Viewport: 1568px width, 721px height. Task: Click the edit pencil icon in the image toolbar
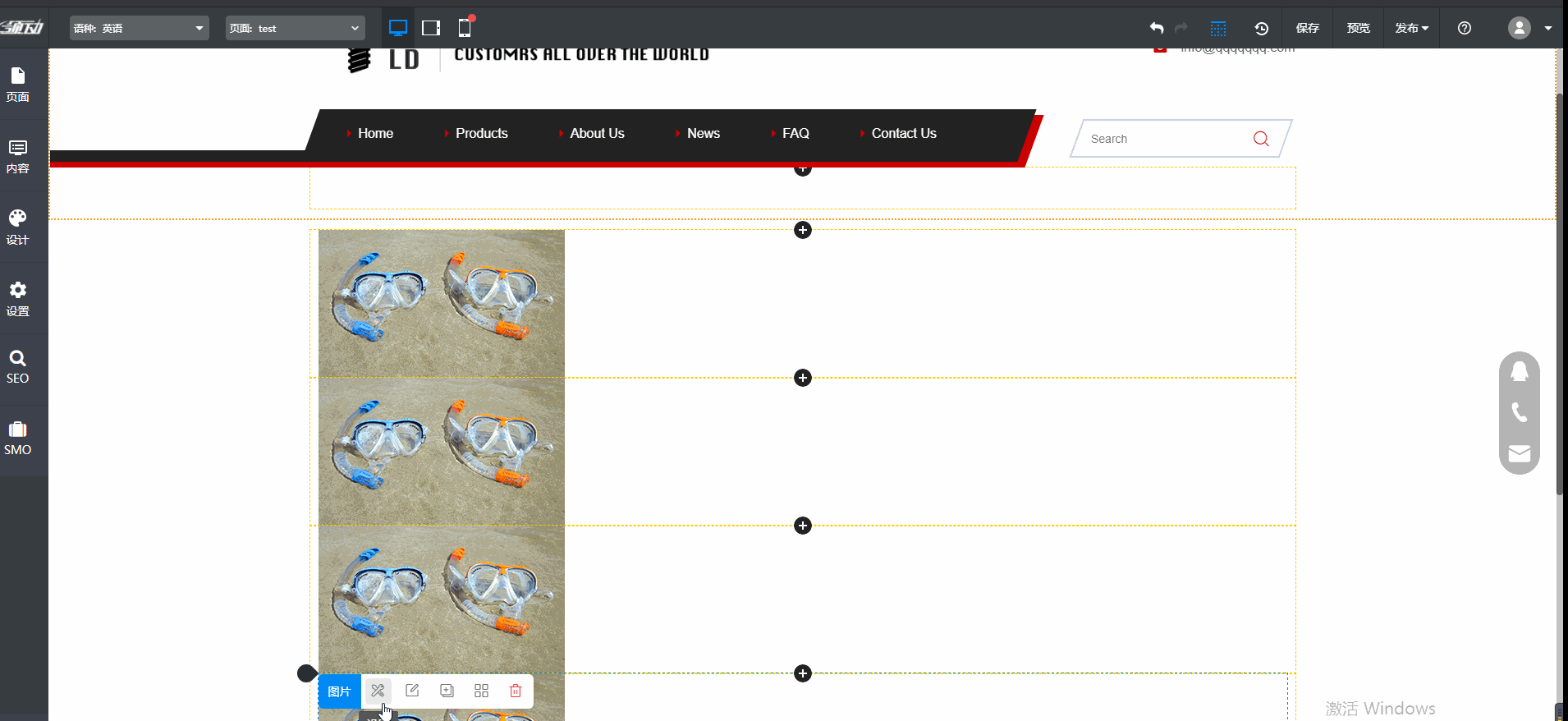click(412, 691)
